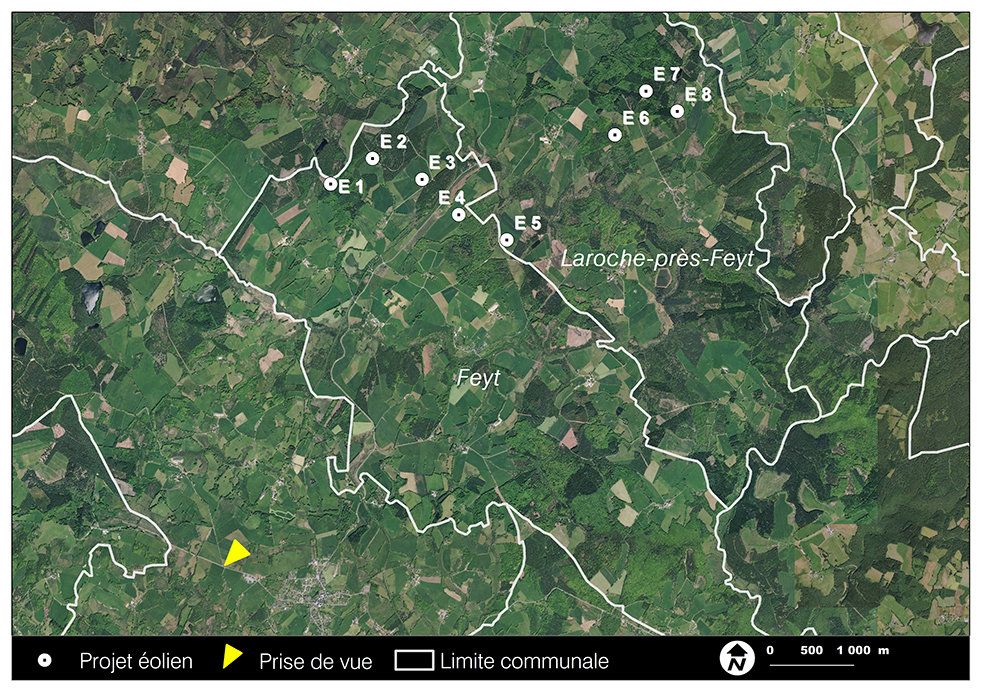Select the E 4 turbine circle marker
This screenshot has height=694, width=981.
pyautogui.click(x=459, y=215)
